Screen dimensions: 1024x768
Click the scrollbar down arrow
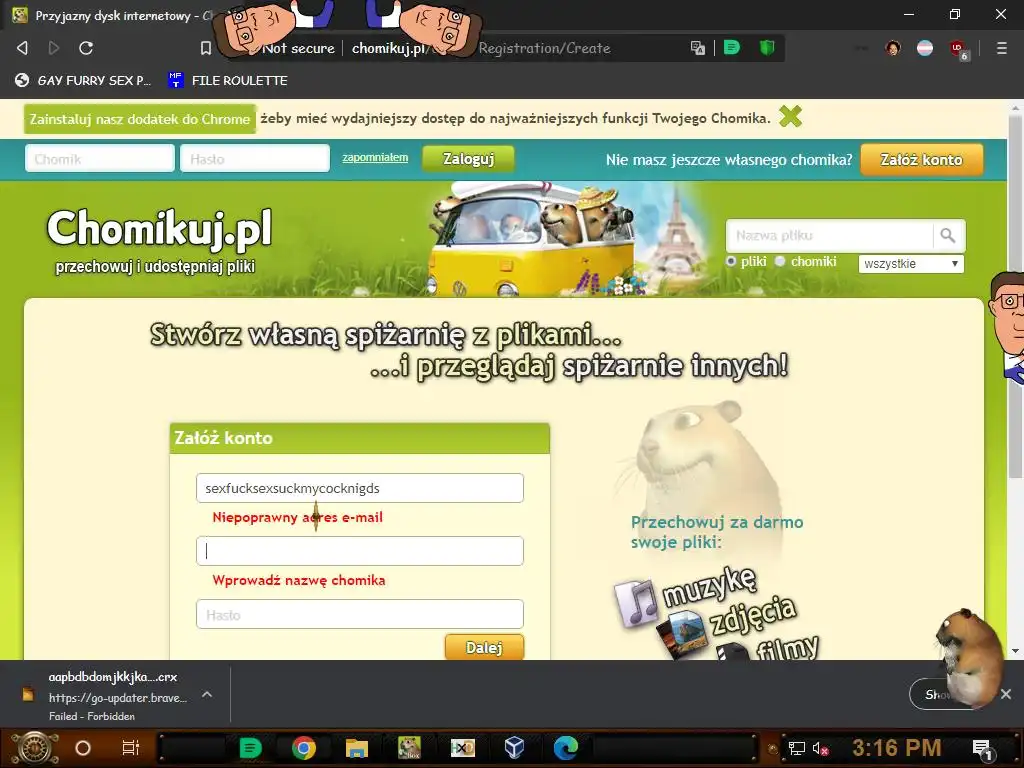point(1015,650)
